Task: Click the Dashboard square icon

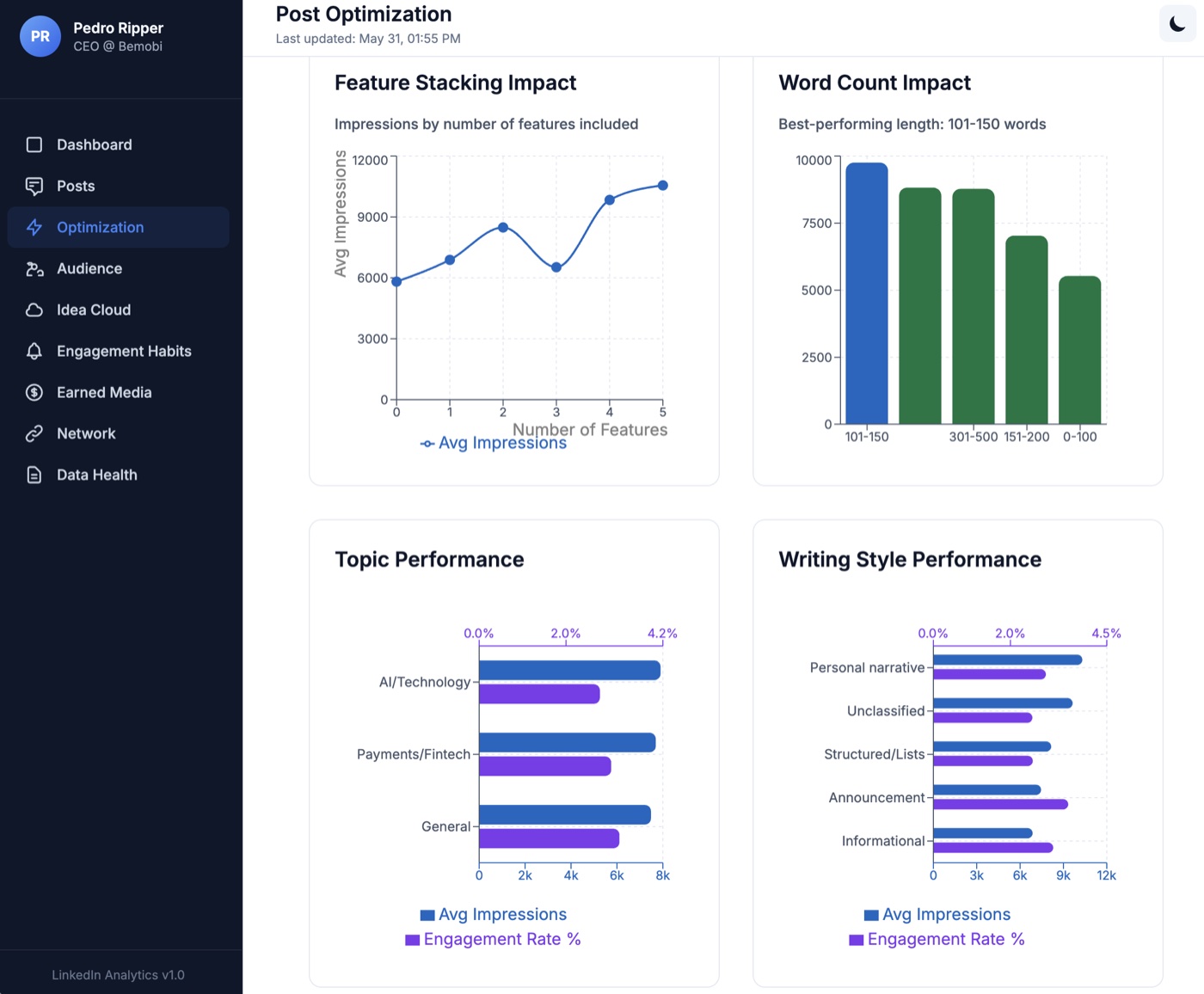Action: 34,144
